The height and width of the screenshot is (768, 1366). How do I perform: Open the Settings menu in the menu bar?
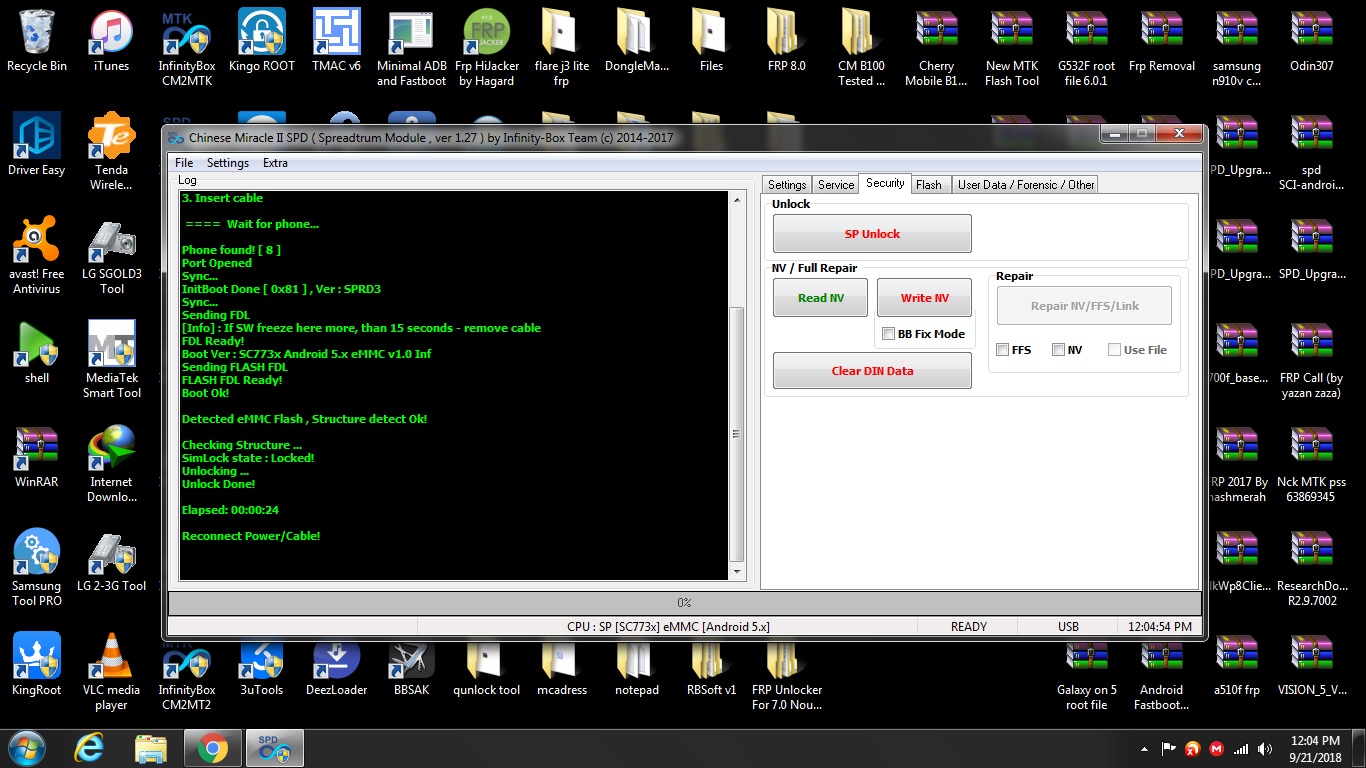coord(228,163)
